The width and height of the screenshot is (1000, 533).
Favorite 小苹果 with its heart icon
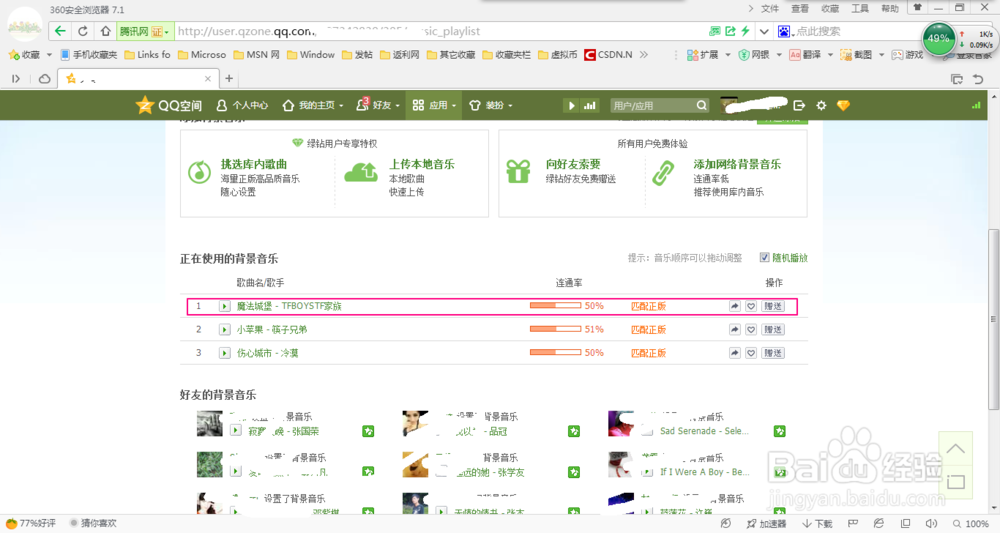(751, 330)
